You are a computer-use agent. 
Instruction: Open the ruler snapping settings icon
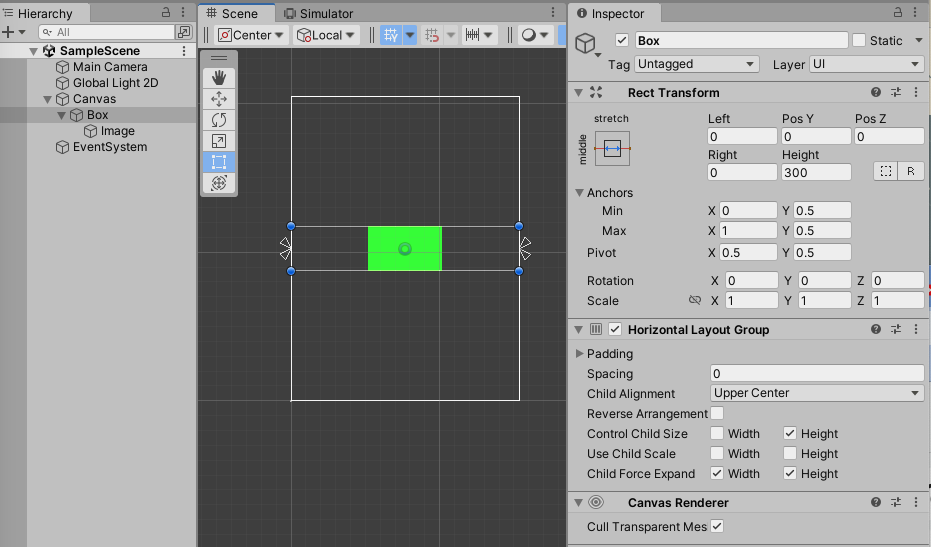click(473, 35)
